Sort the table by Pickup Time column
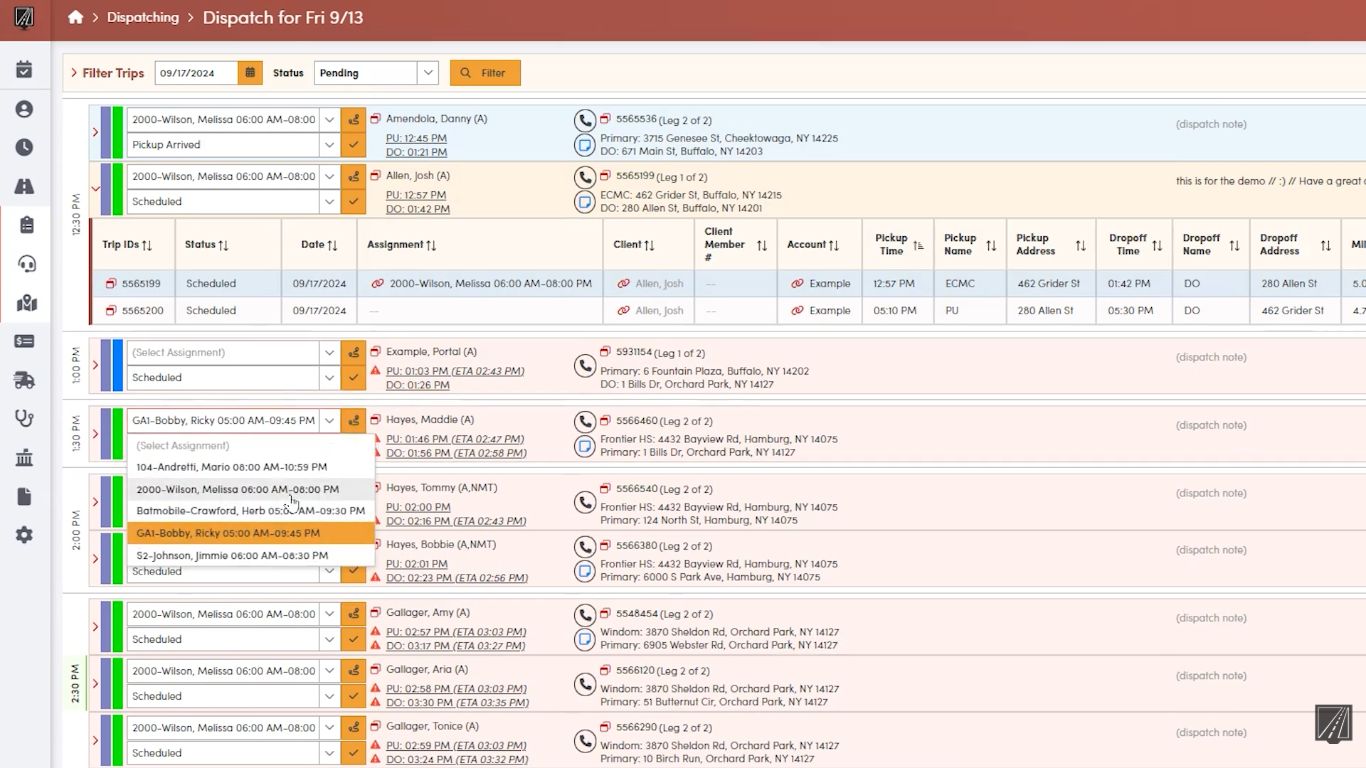 click(x=898, y=245)
